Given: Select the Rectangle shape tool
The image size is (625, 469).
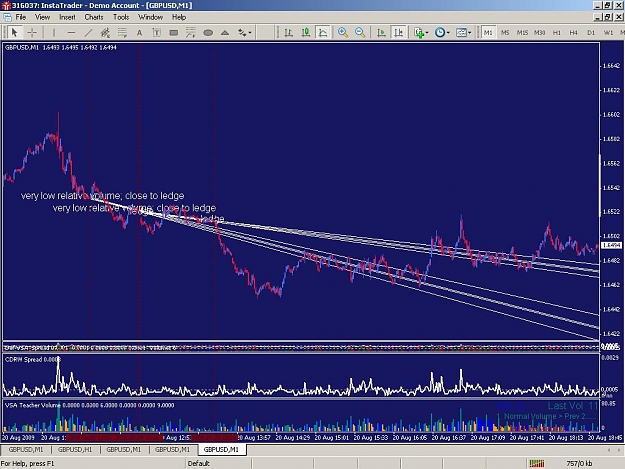Looking at the screenshot, I should pyautogui.click(x=174, y=32).
